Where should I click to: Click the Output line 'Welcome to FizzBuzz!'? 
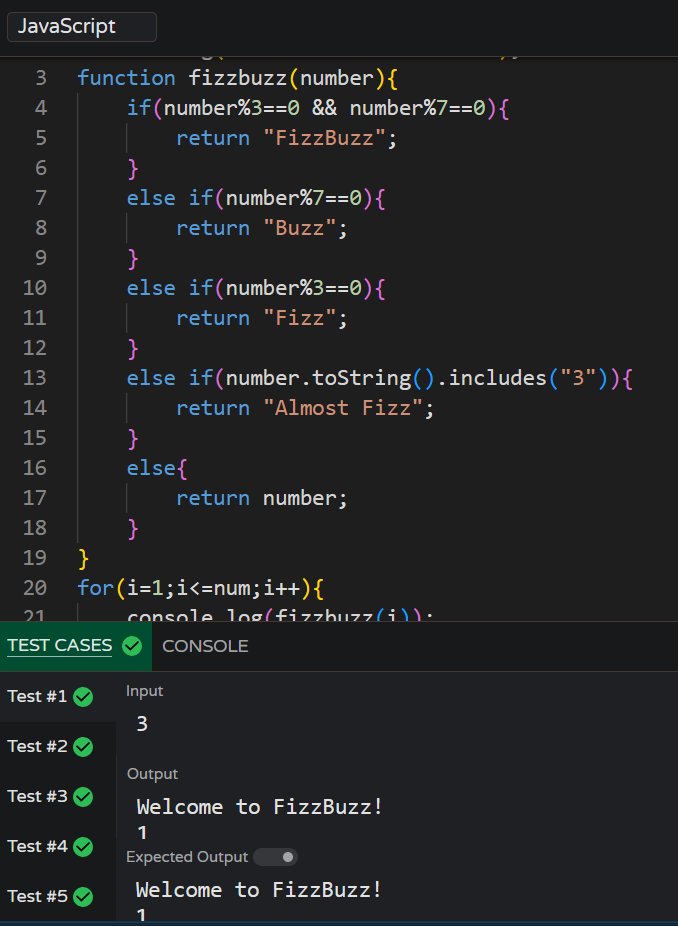[x=260, y=807]
